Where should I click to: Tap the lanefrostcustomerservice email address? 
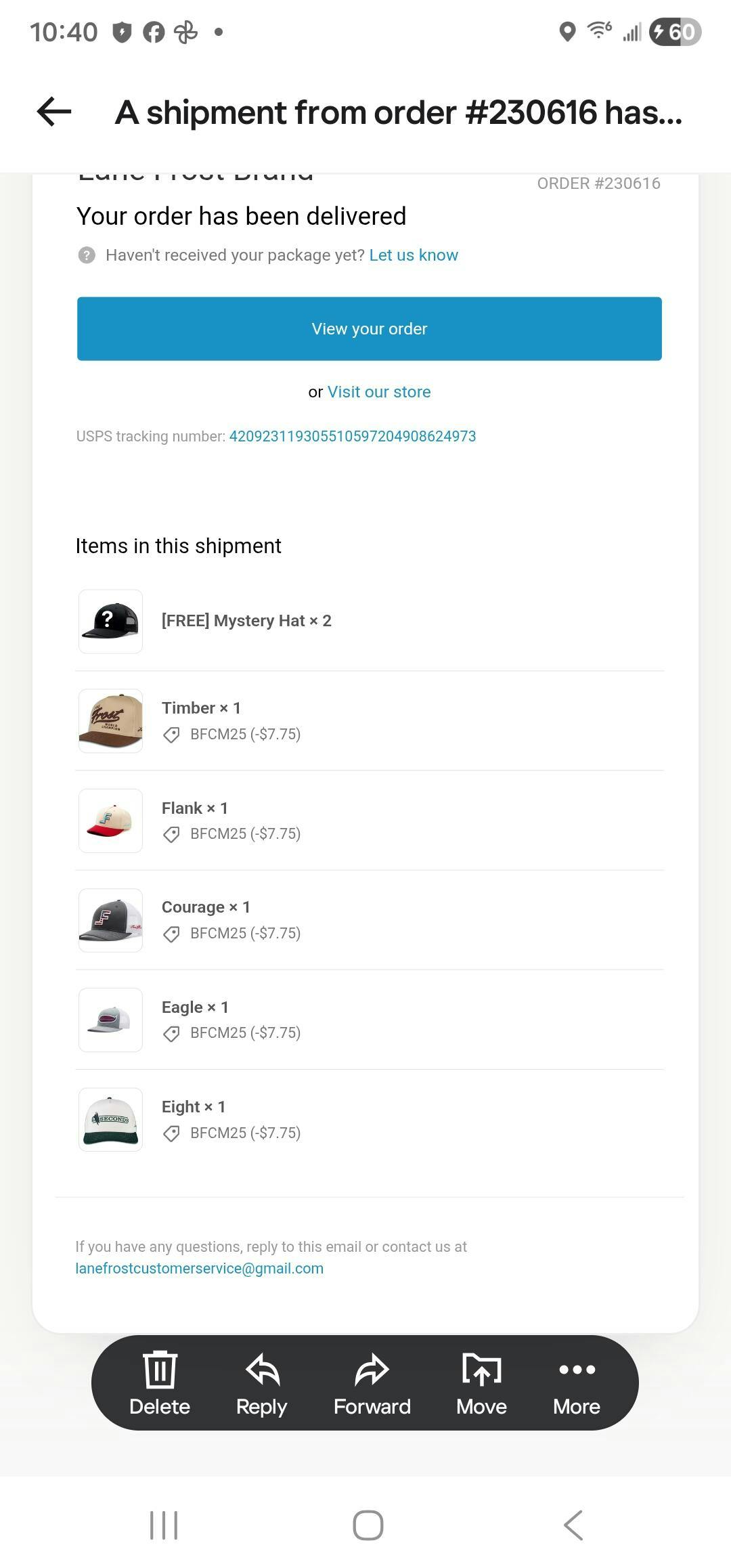tap(199, 1268)
